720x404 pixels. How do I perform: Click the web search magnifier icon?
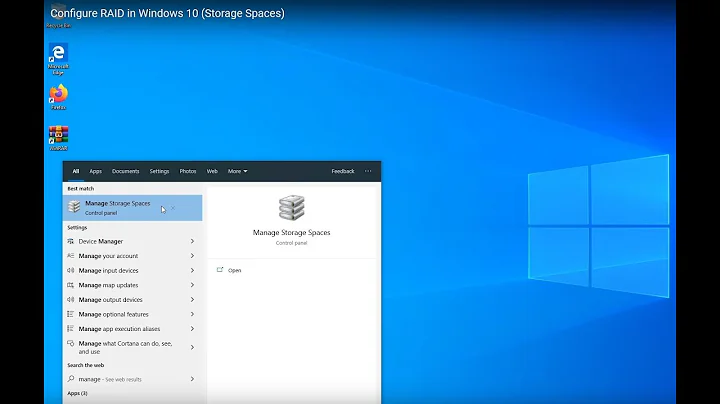coord(71,379)
